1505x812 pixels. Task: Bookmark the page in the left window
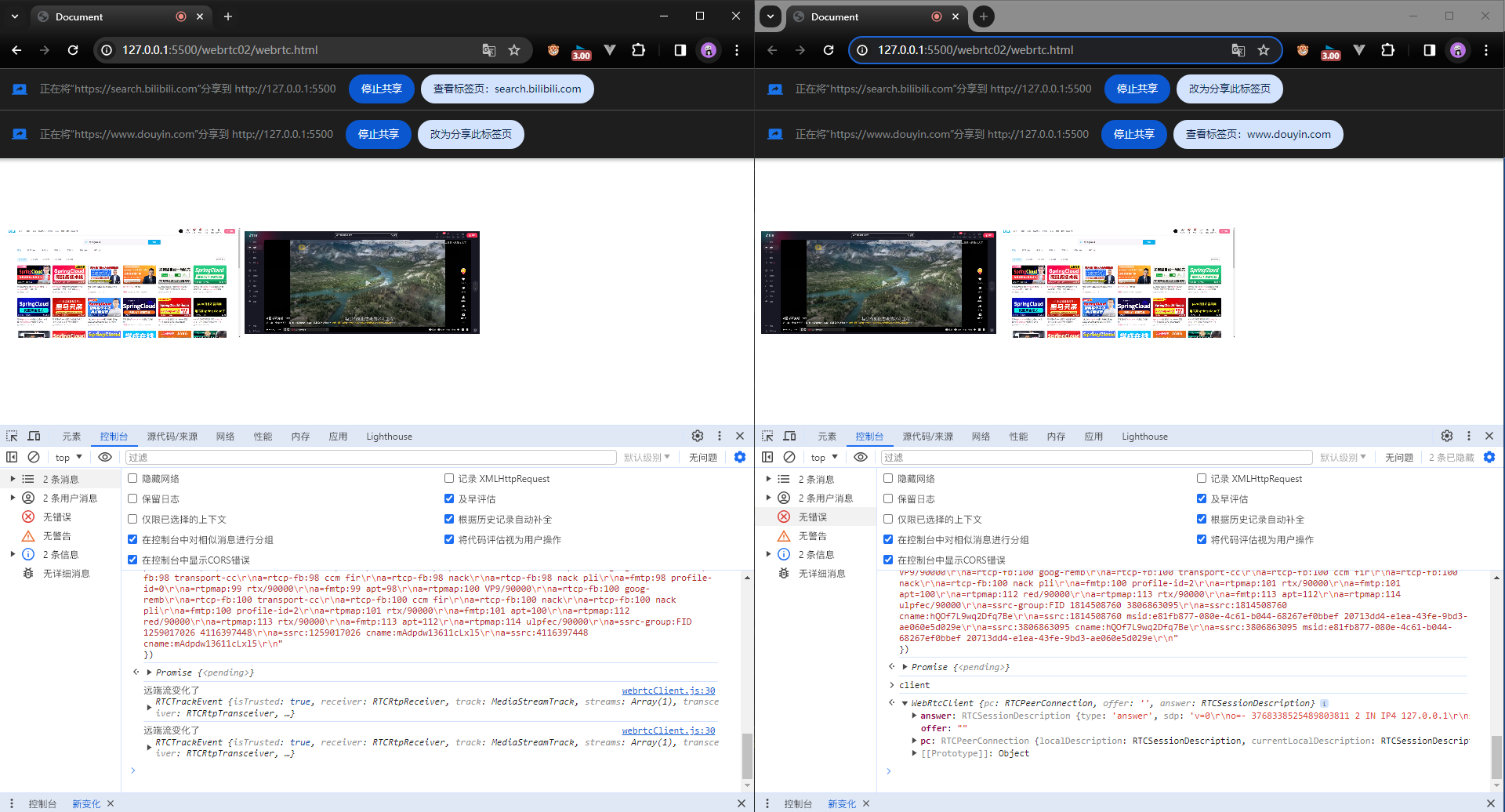[514, 50]
